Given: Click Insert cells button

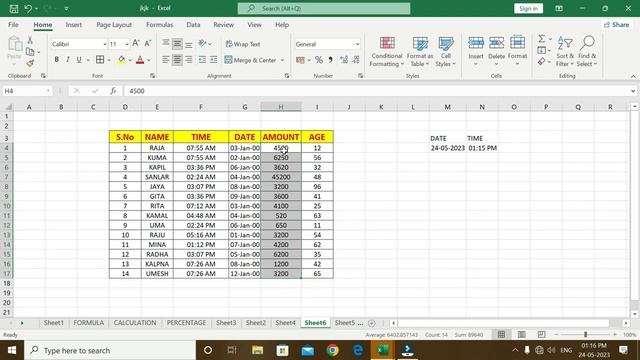Looking at the screenshot, I should pyautogui.click(x=476, y=51).
